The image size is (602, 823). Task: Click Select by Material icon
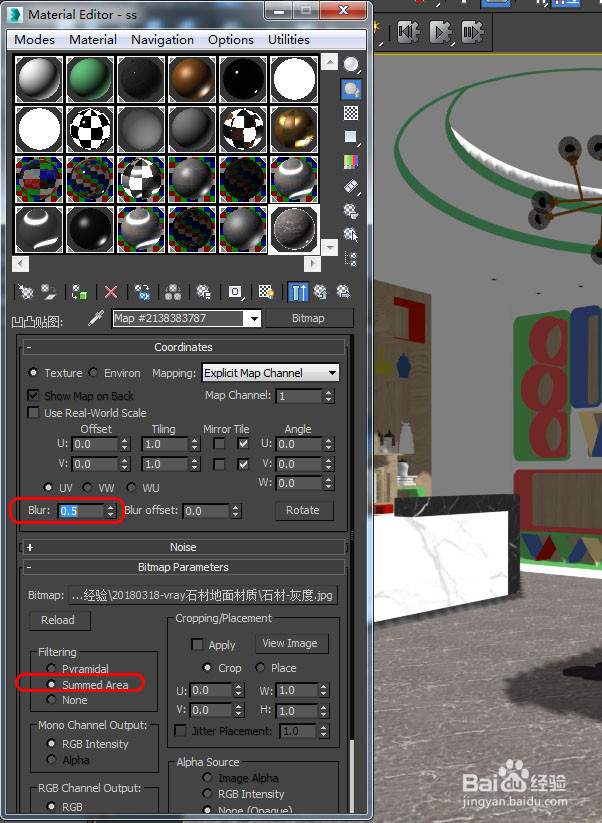pos(351,235)
